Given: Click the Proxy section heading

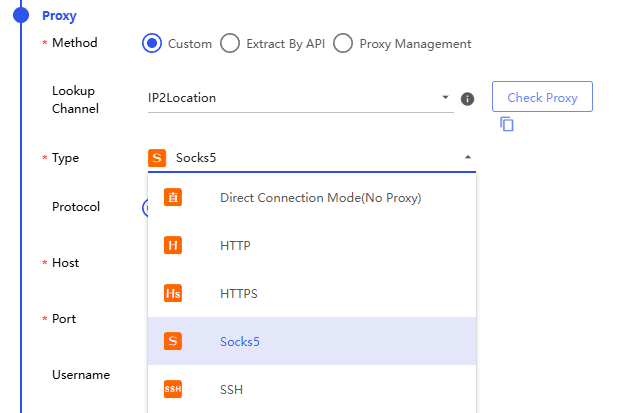Looking at the screenshot, I should pos(59,16).
